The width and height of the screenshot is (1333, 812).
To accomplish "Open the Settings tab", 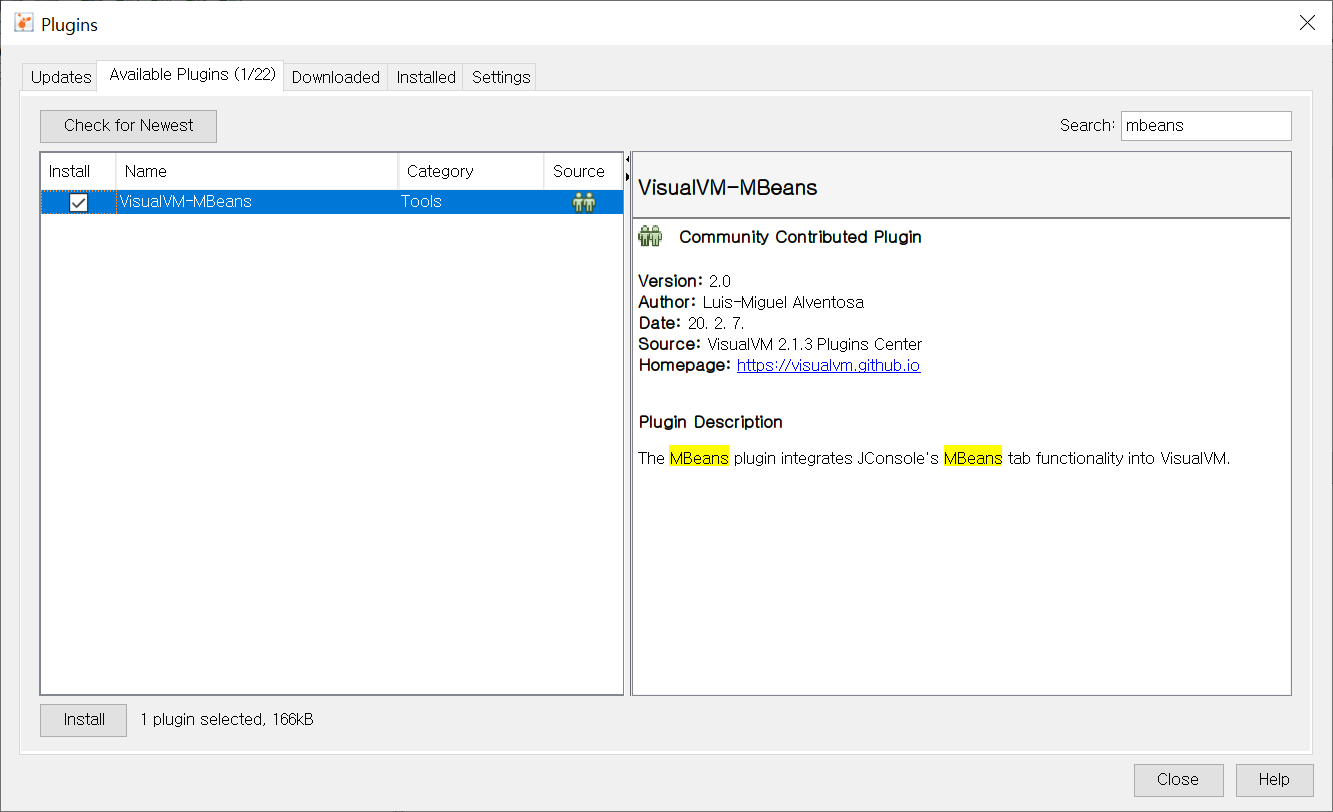I will pyautogui.click(x=501, y=77).
